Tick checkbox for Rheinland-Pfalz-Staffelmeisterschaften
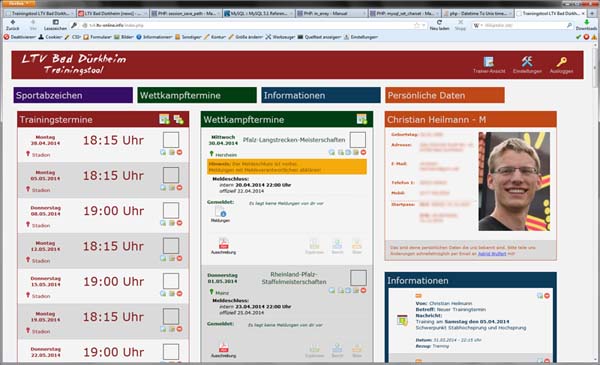 point(358,278)
